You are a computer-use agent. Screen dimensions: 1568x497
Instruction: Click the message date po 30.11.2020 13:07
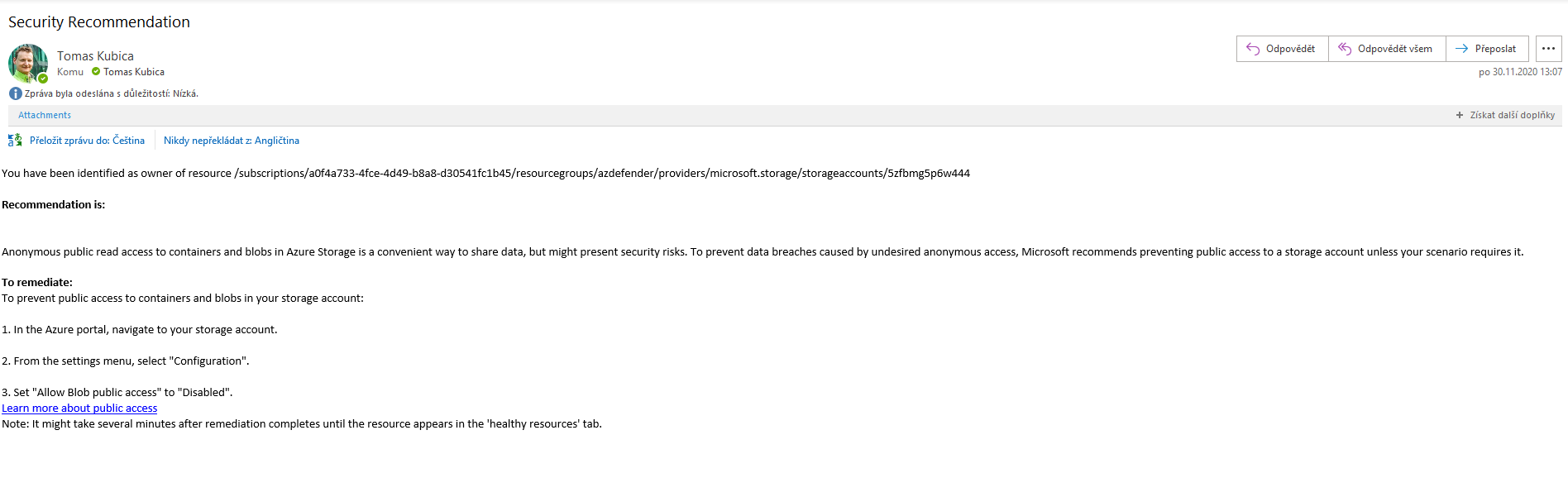point(1520,72)
